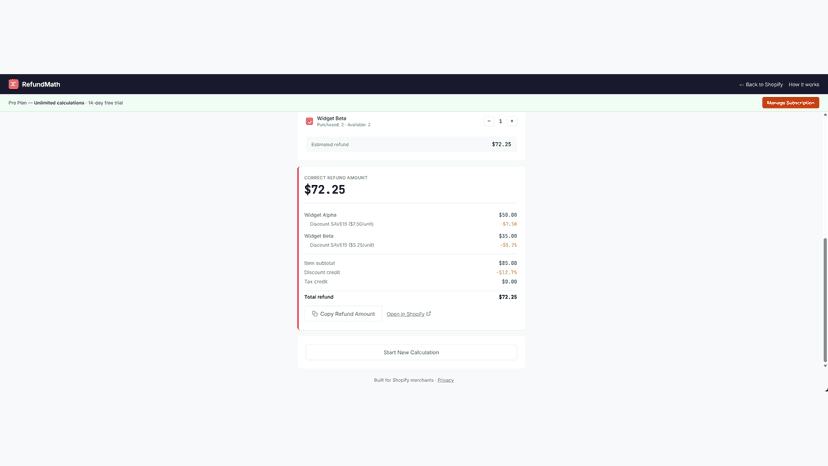Image resolution: width=828 pixels, height=466 pixels.
Task: Click the CORRECT REFUND AMOUNT heading
Action: pos(336,178)
